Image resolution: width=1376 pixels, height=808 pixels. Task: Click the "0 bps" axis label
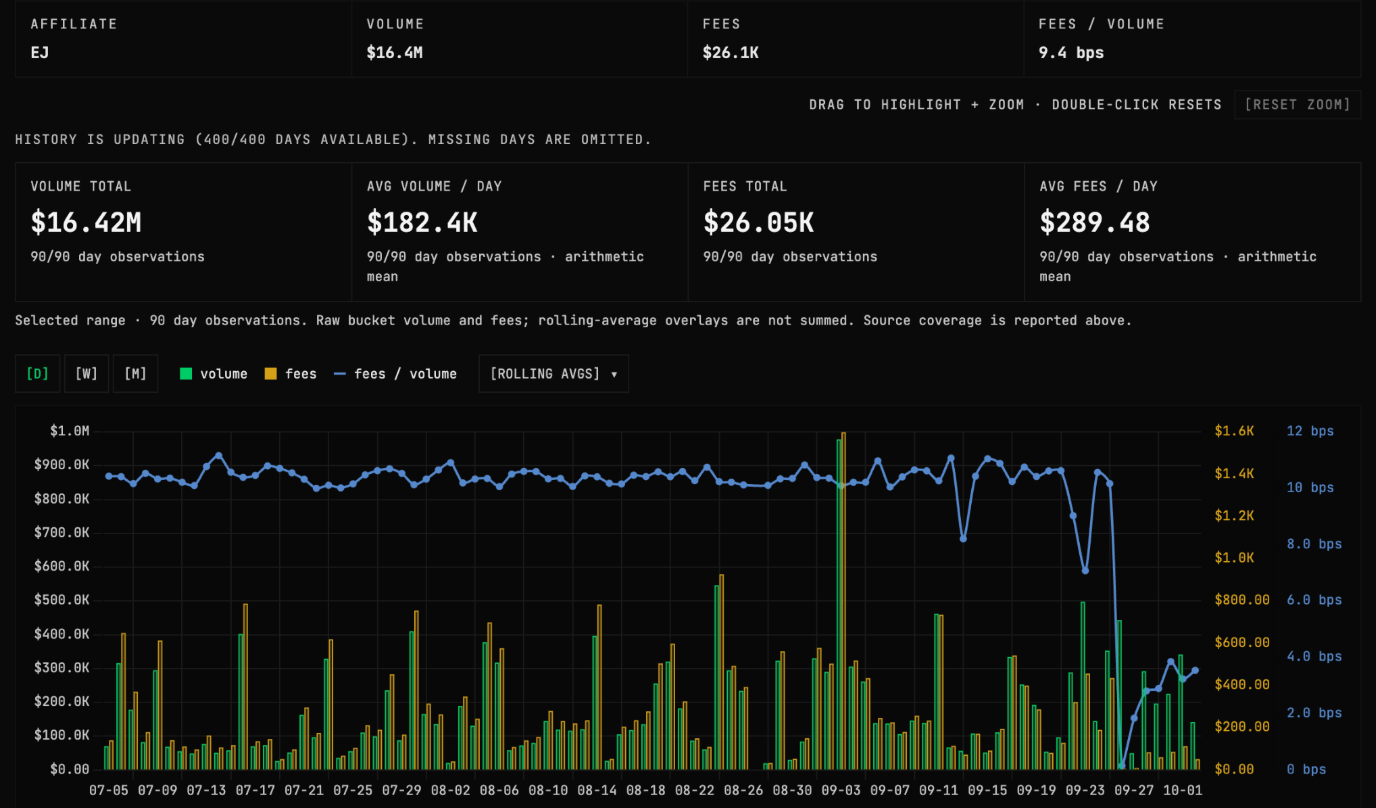click(1306, 769)
